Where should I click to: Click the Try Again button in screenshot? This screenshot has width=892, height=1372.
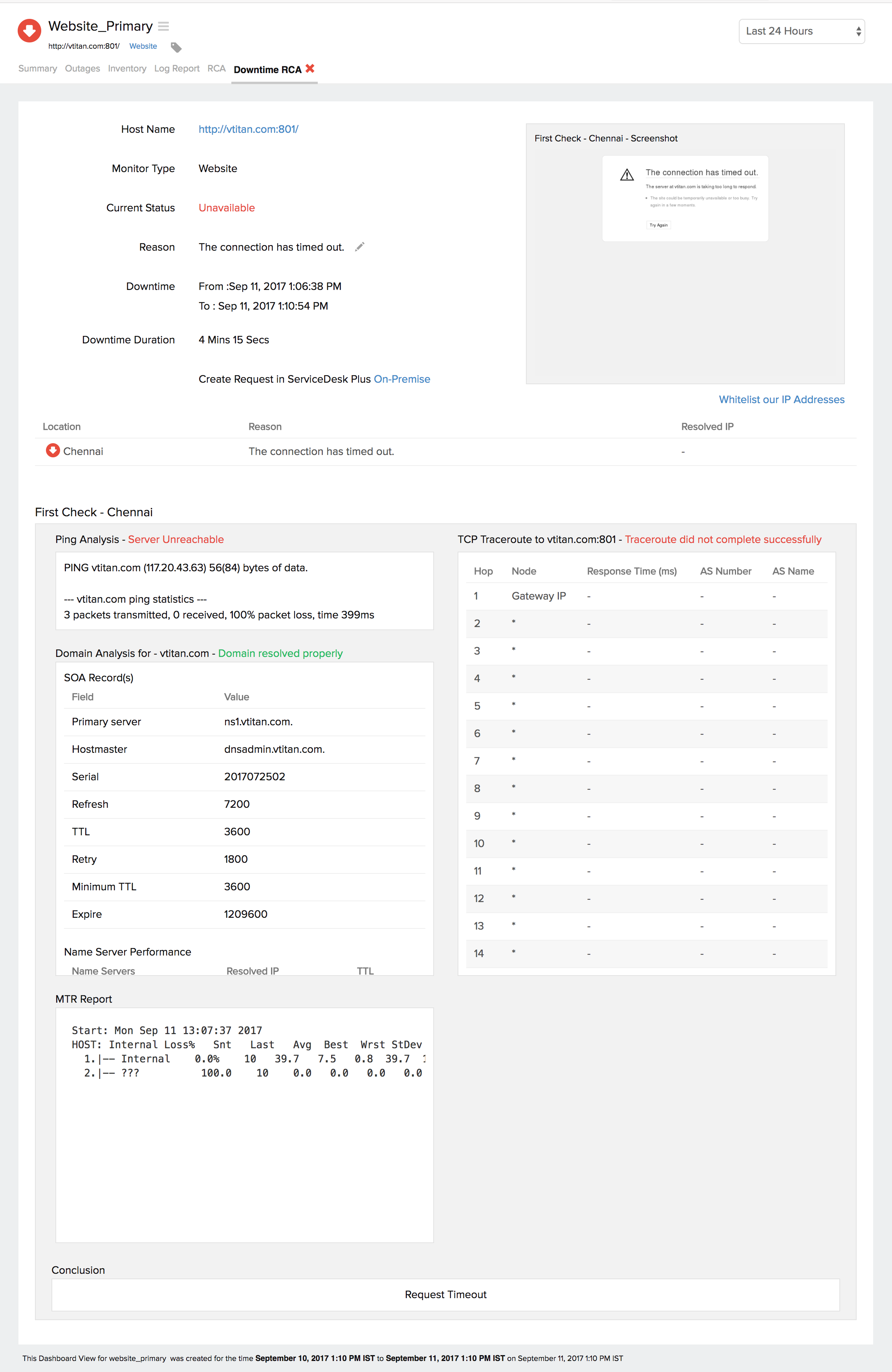658,226
